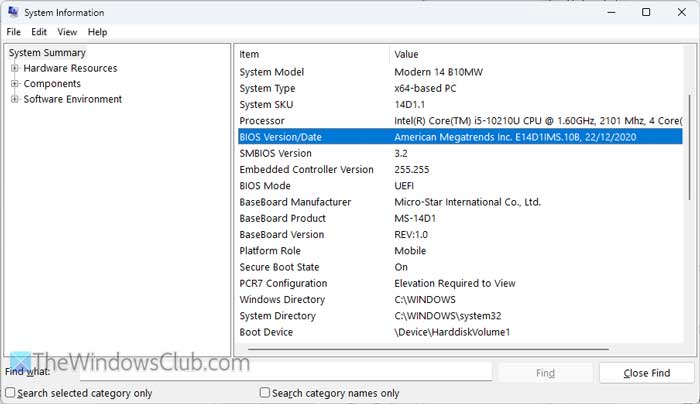The height and width of the screenshot is (404, 700).
Task: Open the Help menu
Action: [97, 32]
